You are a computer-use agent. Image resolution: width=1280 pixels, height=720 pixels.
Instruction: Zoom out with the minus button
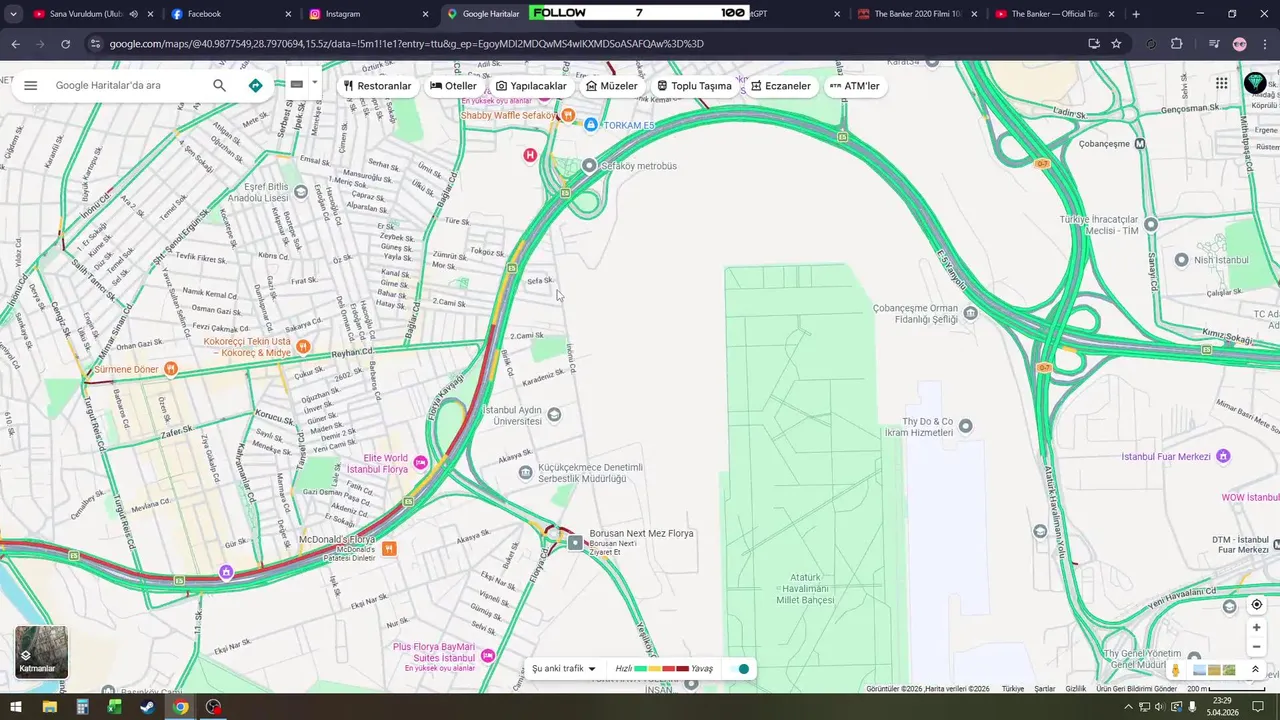(x=1257, y=647)
